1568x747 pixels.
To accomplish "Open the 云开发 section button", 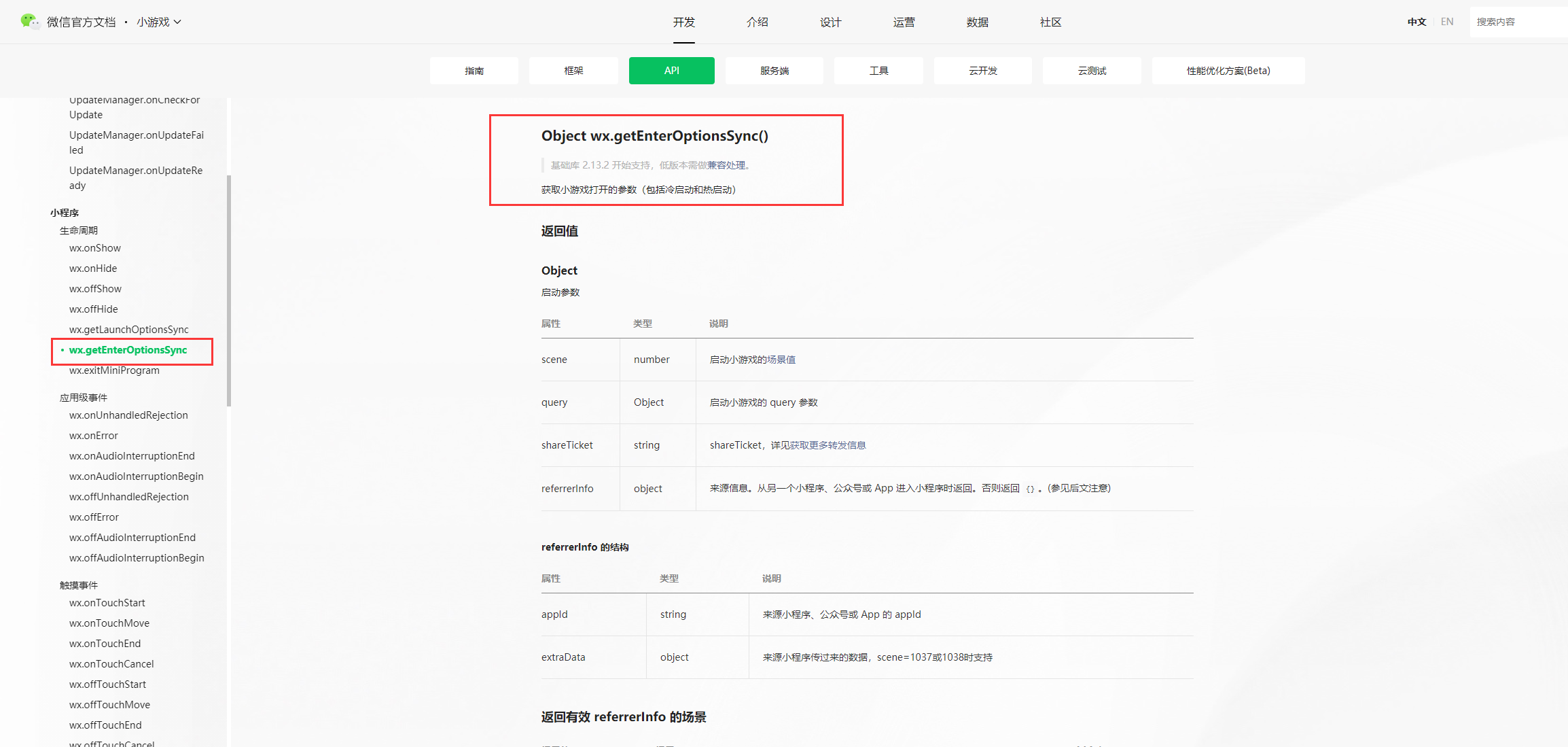I will [982, 71].
